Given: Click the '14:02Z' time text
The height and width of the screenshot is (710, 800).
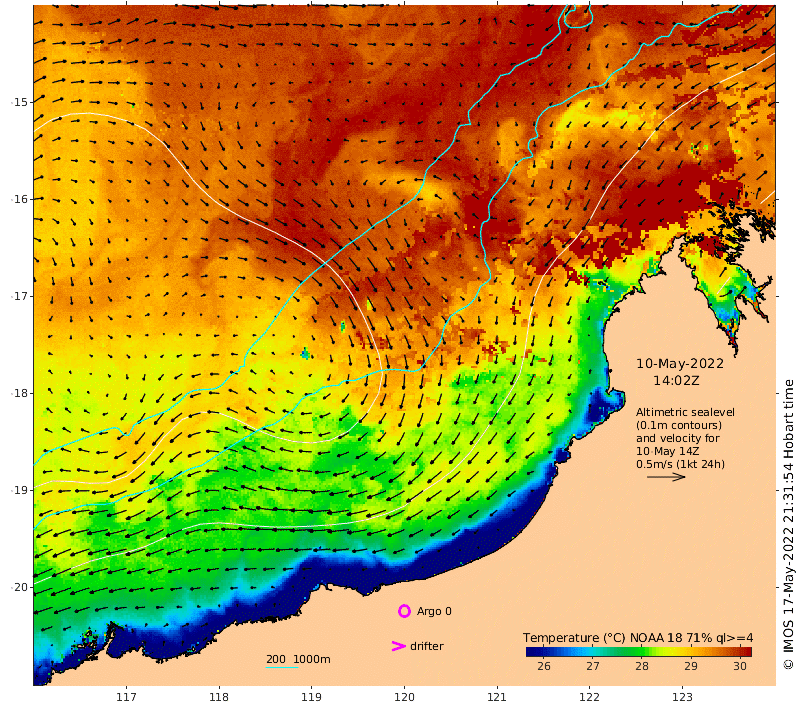Looking at the screenshot, I should (x=676, y=381).
